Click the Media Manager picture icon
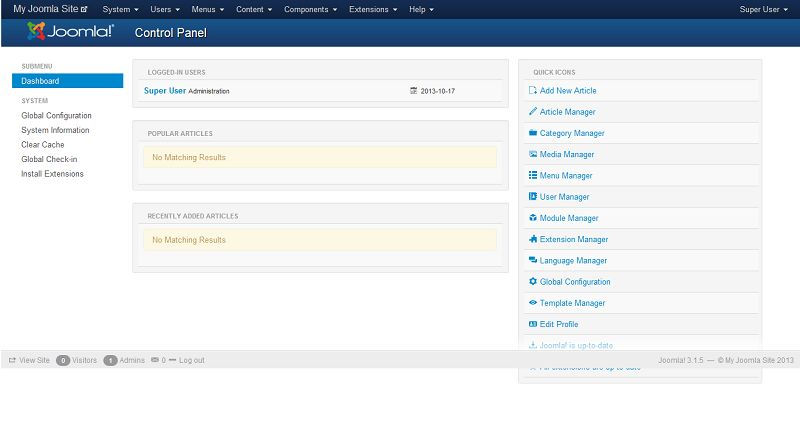 [532, 155]
